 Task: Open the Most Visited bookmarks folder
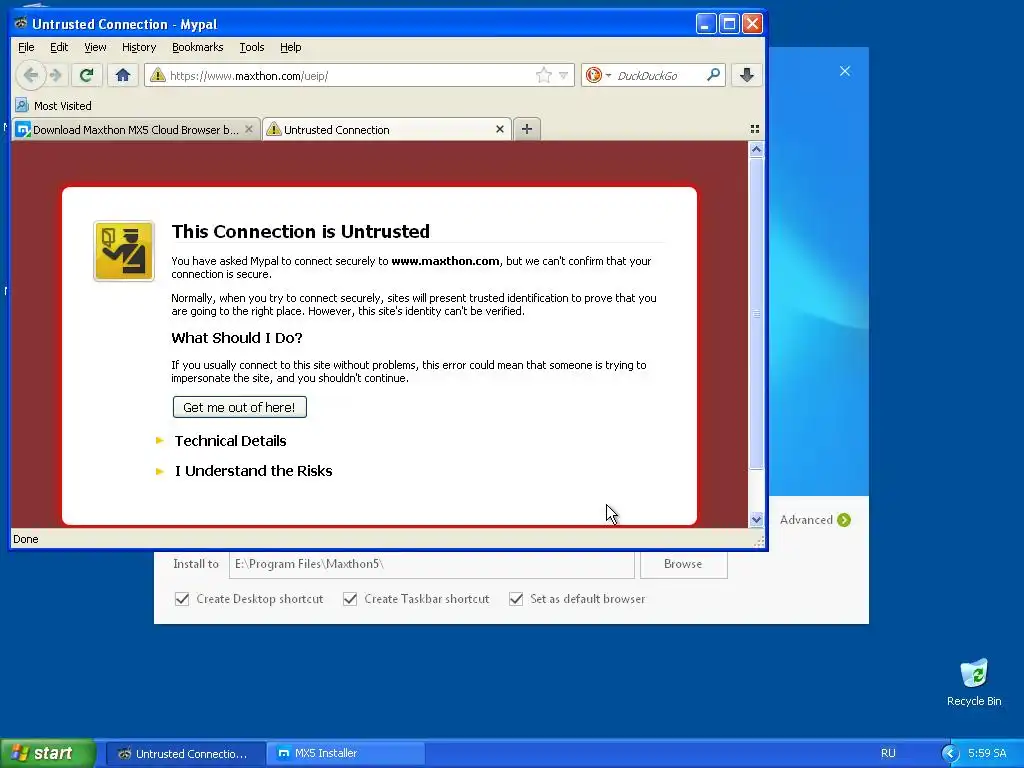(54, 105)
